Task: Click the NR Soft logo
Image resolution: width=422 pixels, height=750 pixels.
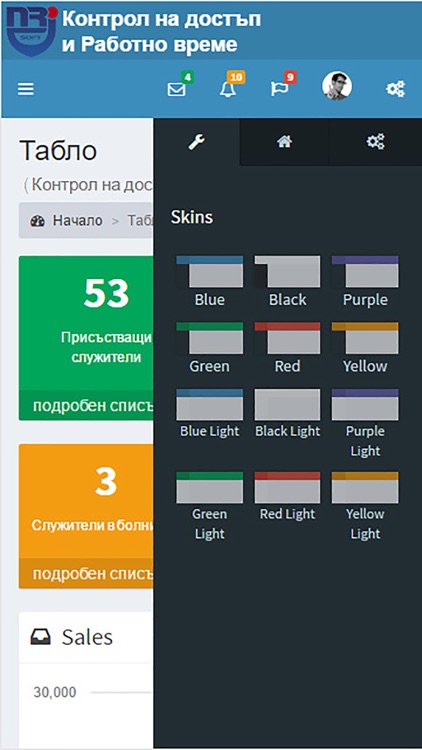Action: tap(32, 31)
